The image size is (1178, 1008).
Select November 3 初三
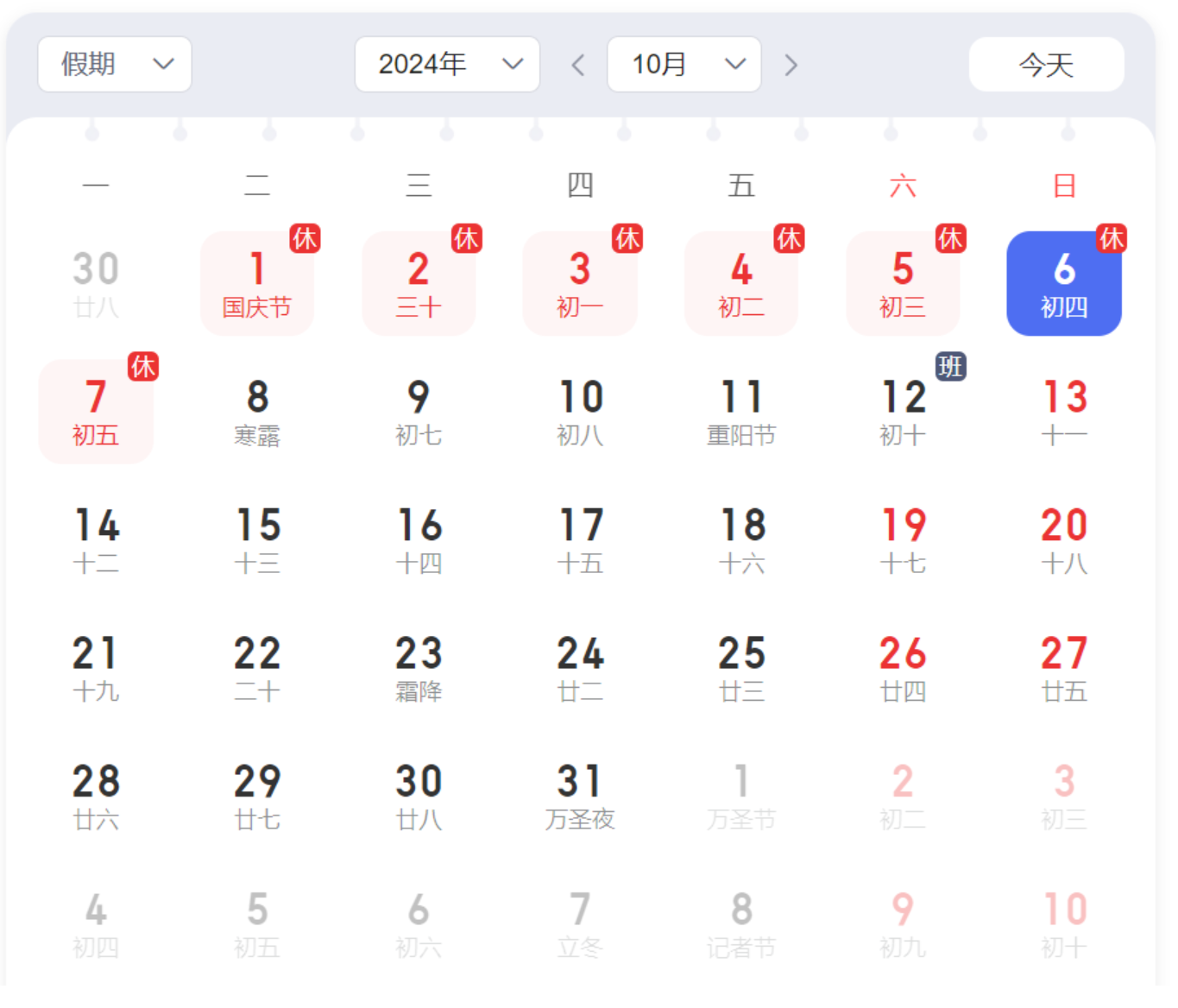(1064, 797)
